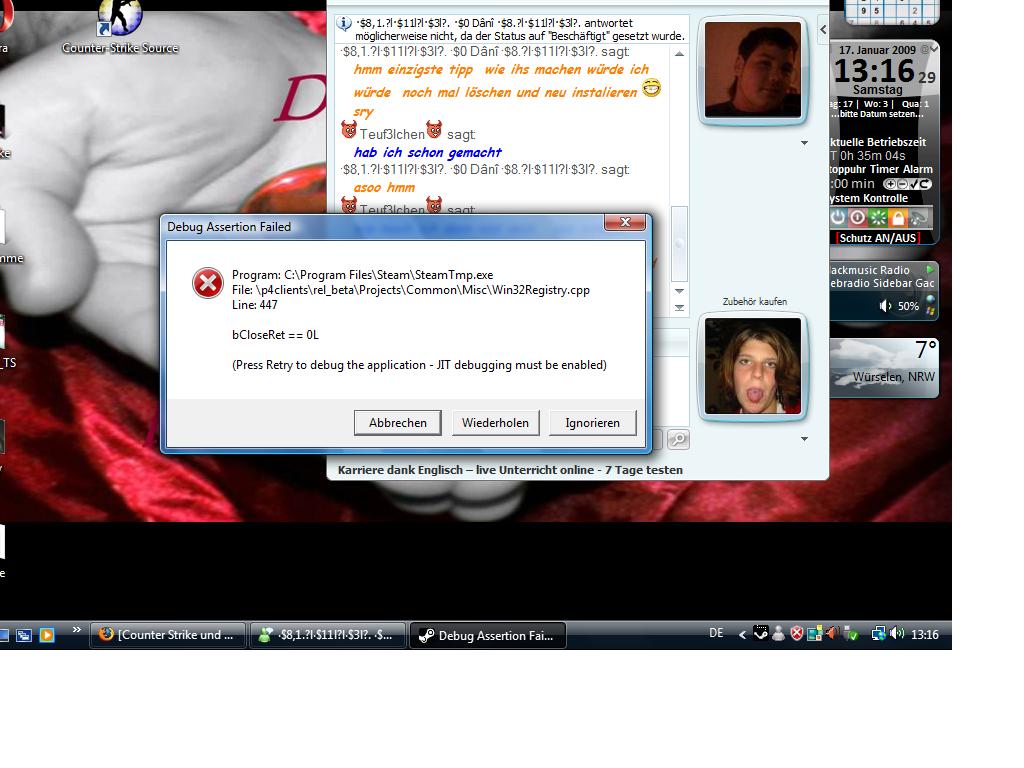Screen dimensions: 1024x768
Task: Click the Zubehör kaufen link
Action: click(754, 302)
